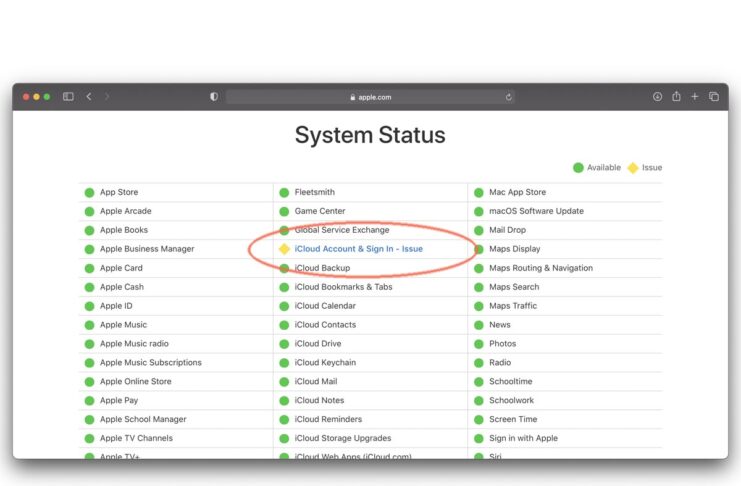Click the green dot beside Apple Music
Screen dimensions: 741x486
89,325
